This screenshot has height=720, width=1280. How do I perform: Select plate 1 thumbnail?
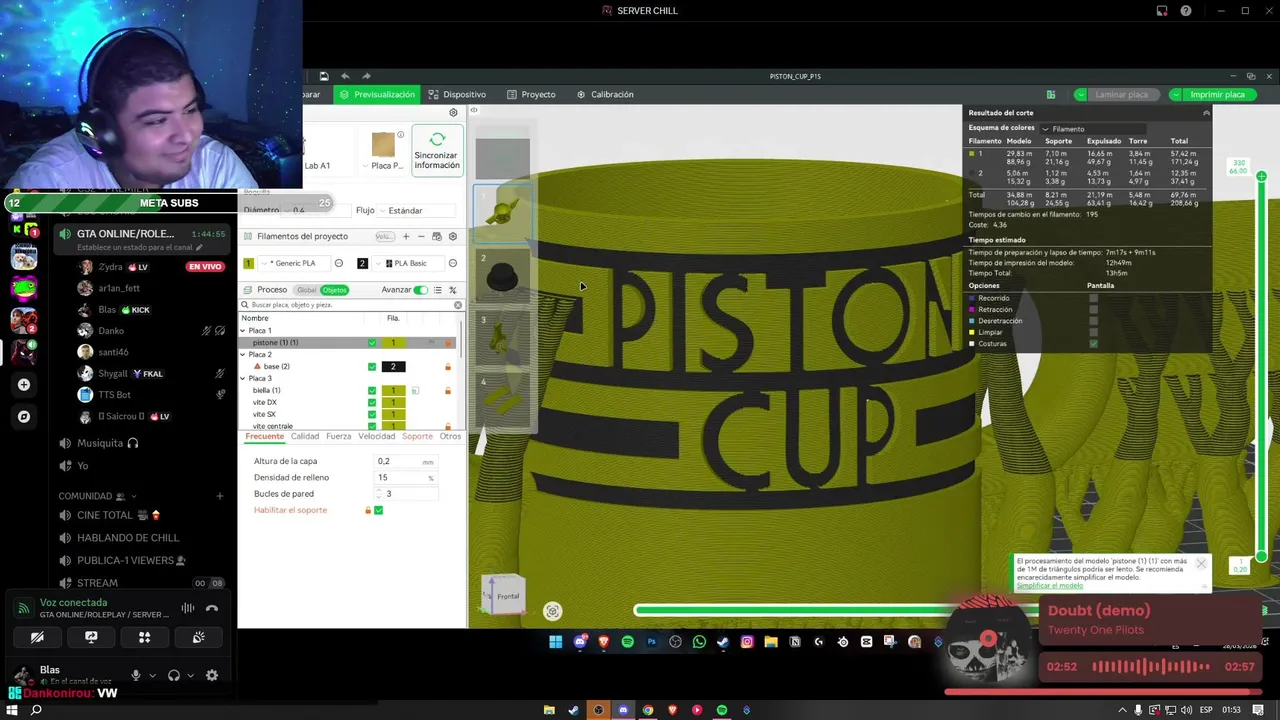(502, 212)
